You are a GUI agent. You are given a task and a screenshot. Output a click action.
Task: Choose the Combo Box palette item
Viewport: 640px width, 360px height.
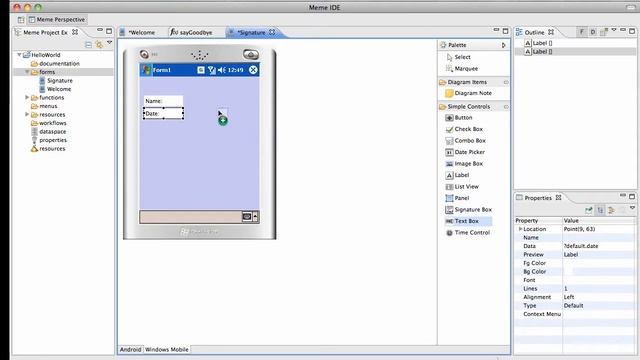pyautogui.click(x=466, y=140)
